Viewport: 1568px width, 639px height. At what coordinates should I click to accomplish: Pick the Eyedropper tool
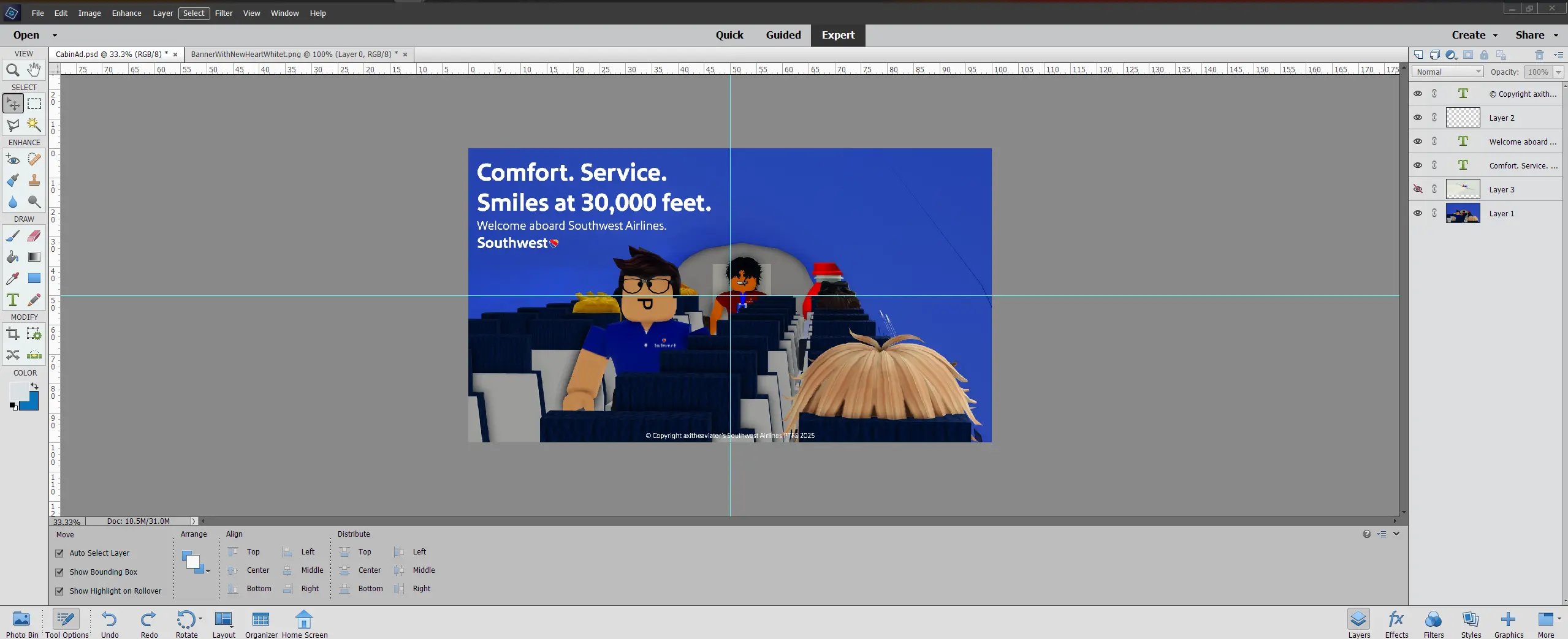[13, 278]
